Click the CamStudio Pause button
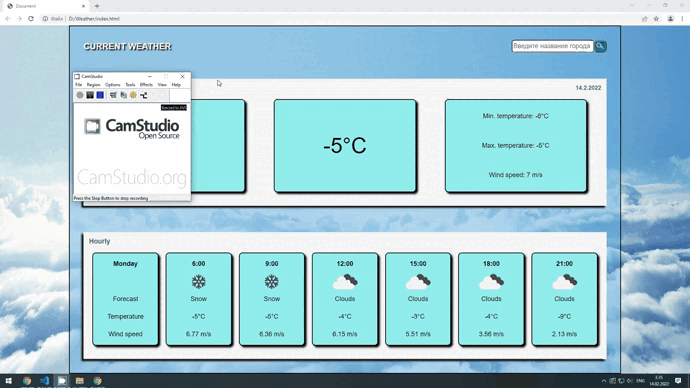Image resolution: width=690 pixels, height=388 pixels. click(x=90, y=95)
